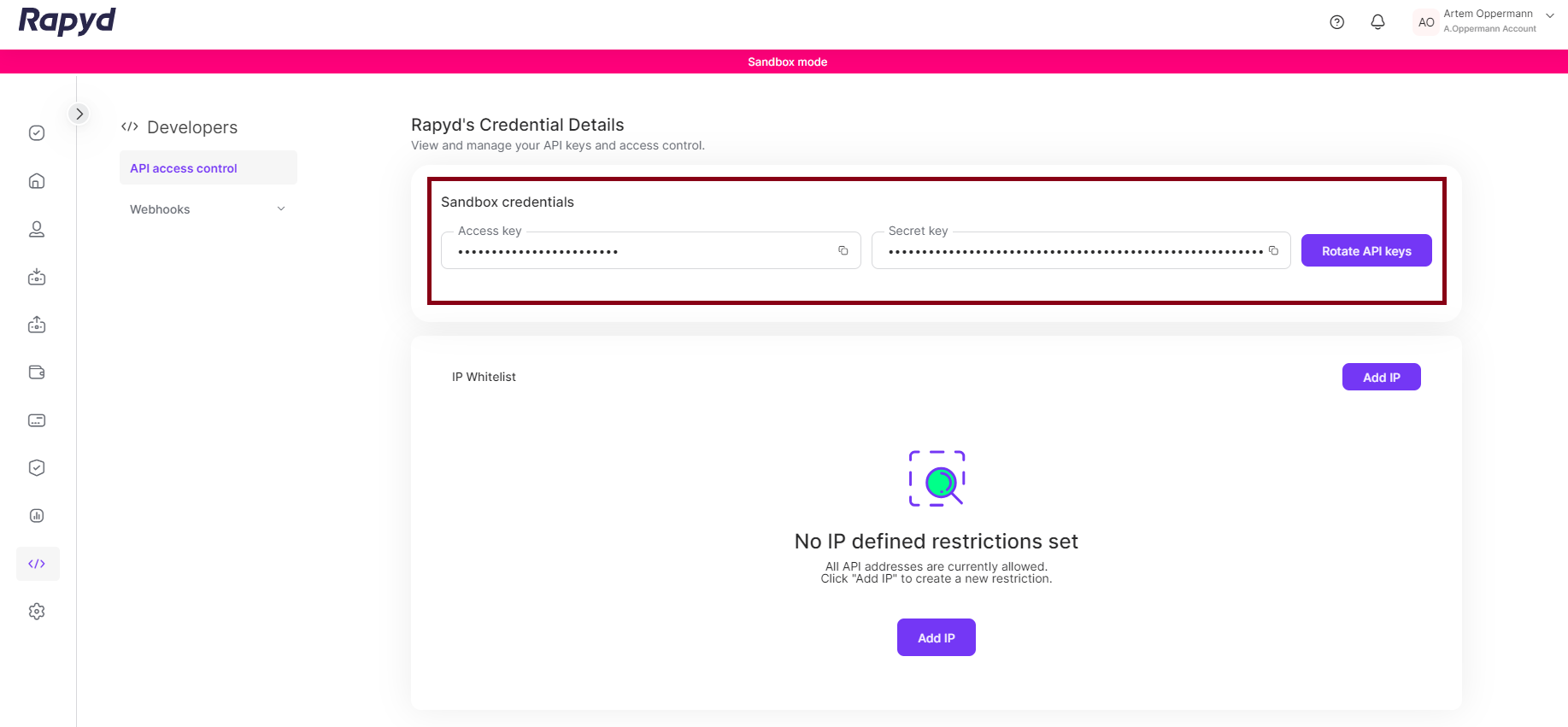This screenshot has width=1568, height=727.
Task: Click the Rotate API keys button
Action: click(1365, 251)
